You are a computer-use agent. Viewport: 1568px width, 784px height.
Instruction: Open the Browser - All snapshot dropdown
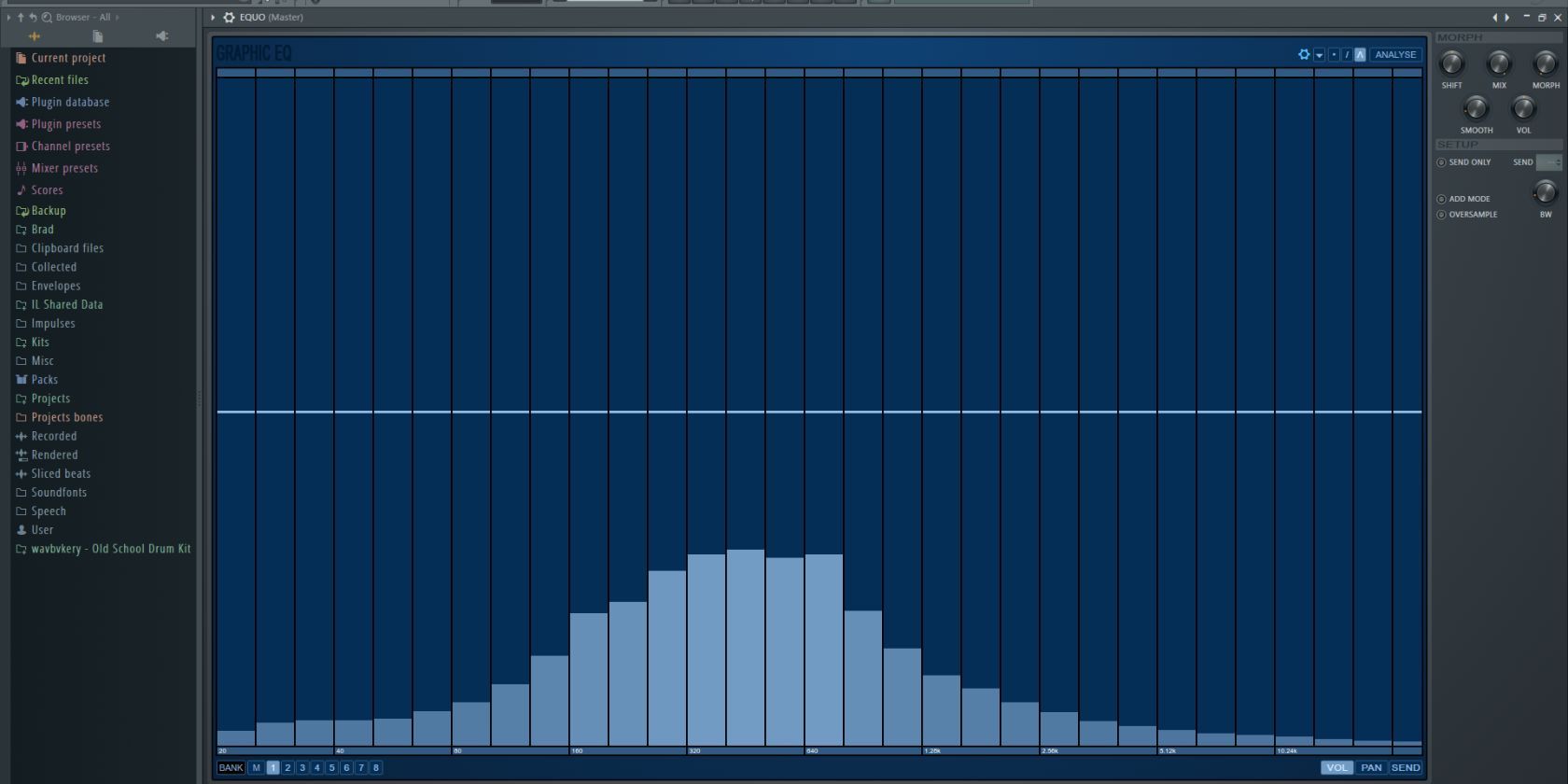(88, 17)
